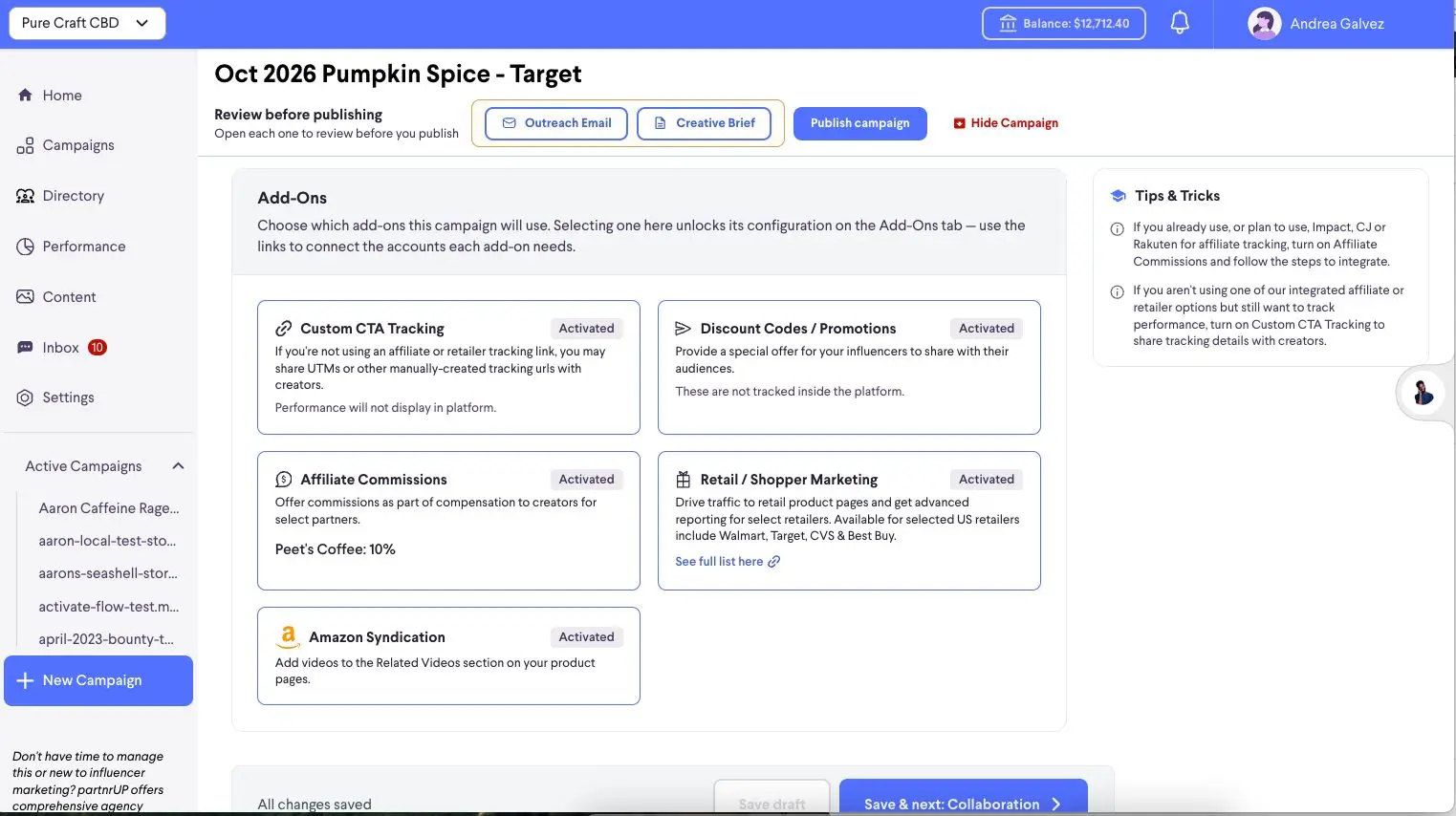This screenshot has width=1456, height=816.
Task: Open Performance via its pie chart icon
Action: click(26, 247)
